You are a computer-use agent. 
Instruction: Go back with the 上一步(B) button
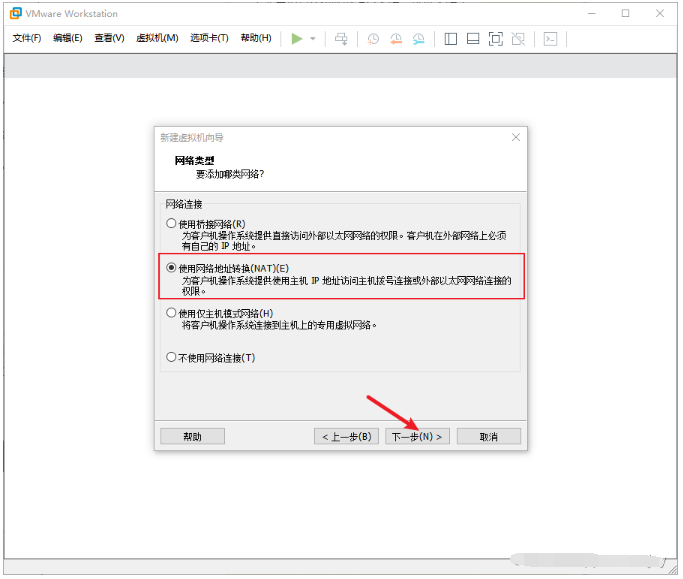pyautogui.click(x=346, y=436)
